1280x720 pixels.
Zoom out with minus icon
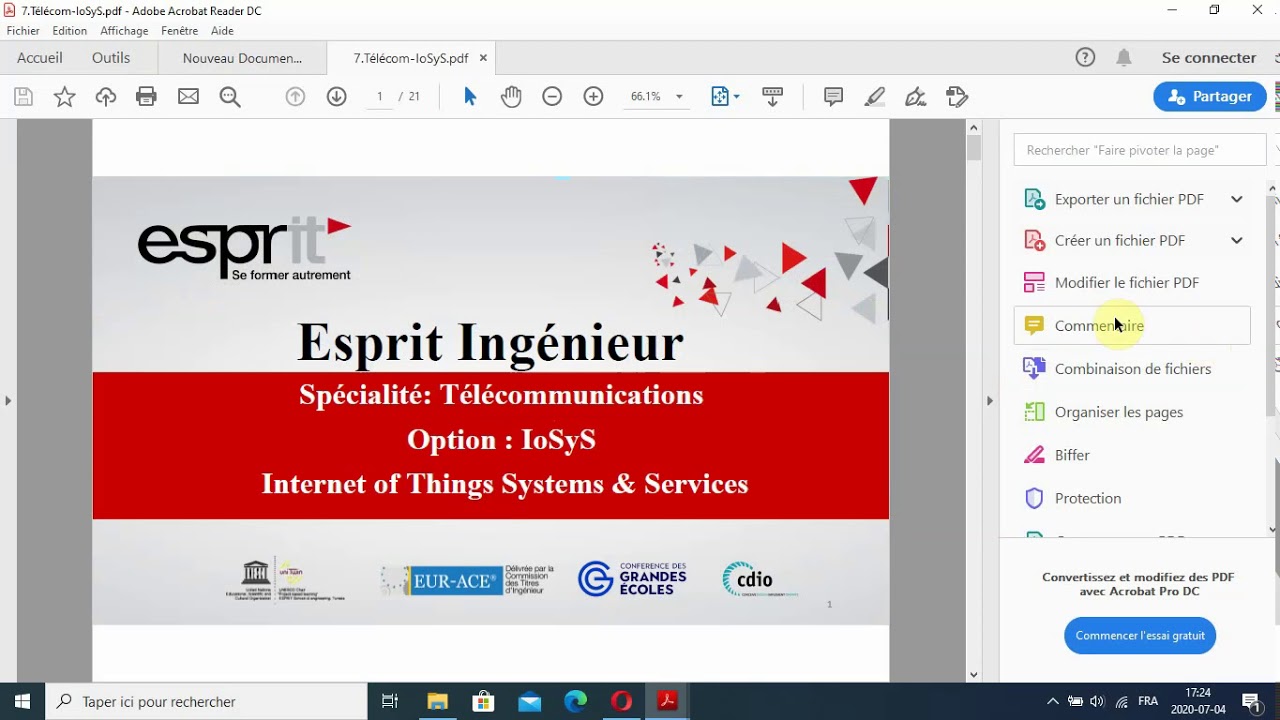552,97
